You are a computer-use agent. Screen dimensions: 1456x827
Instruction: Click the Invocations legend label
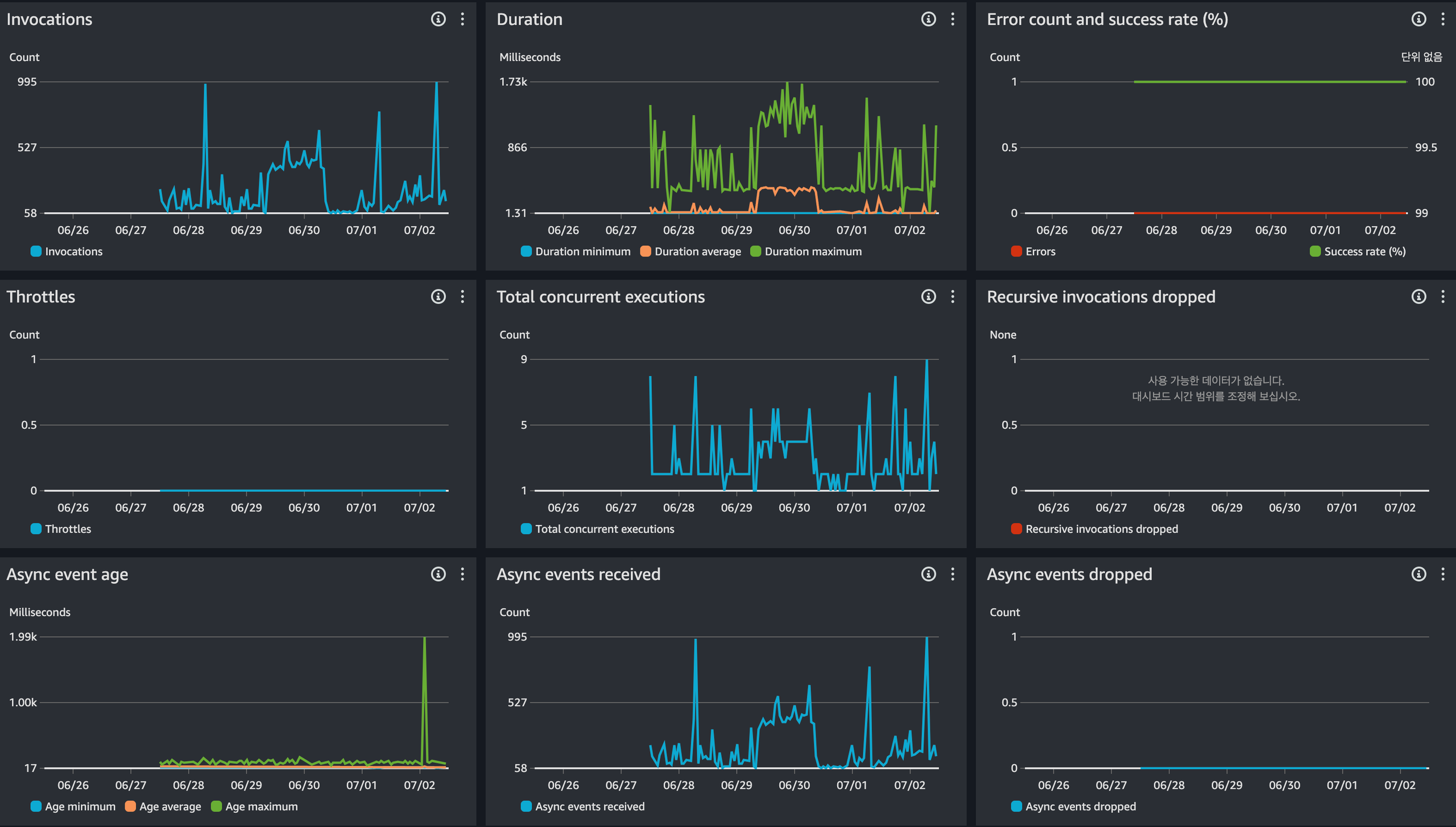73,251
